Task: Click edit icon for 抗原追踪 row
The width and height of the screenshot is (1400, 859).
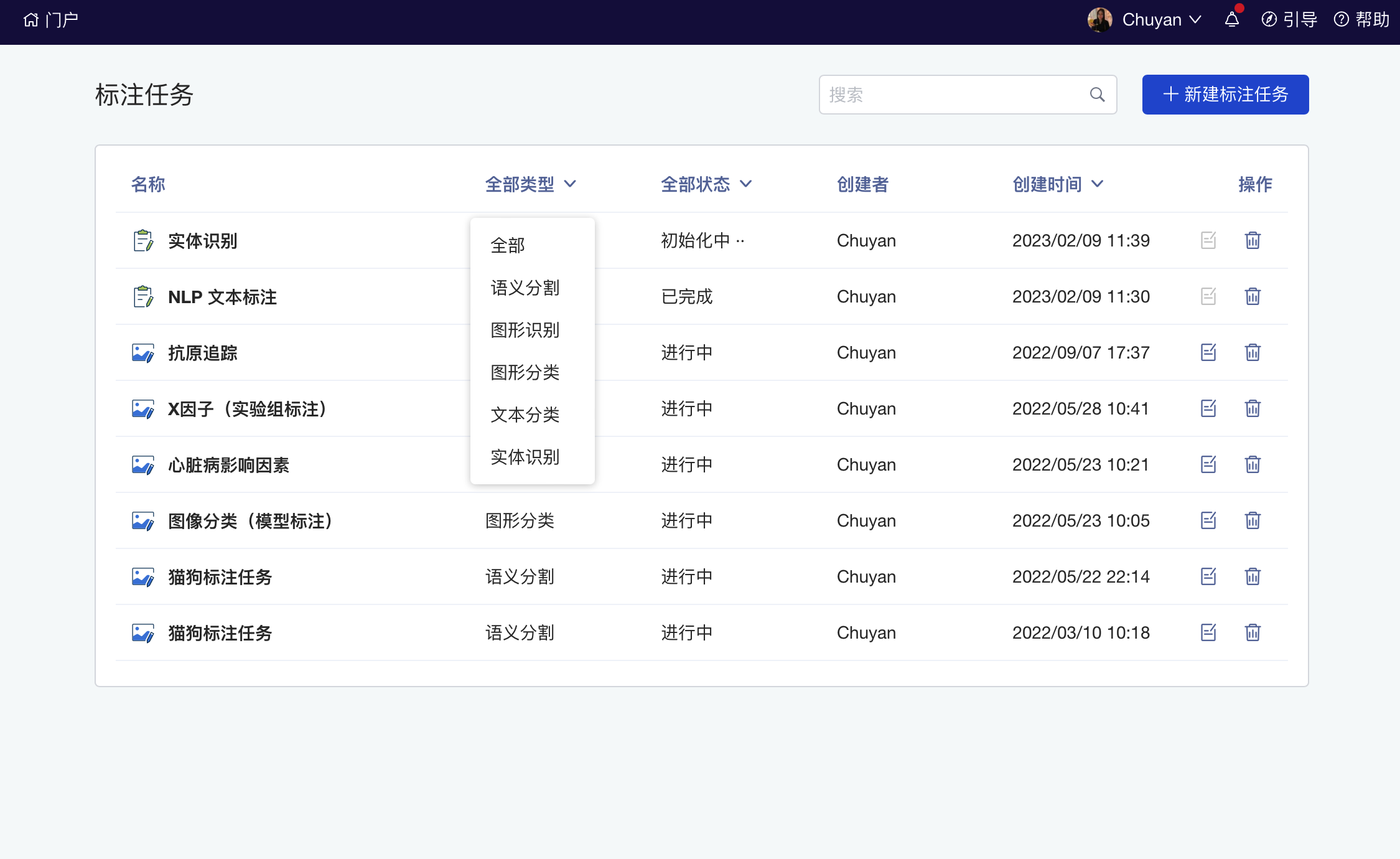Action: coord(1208,352)
